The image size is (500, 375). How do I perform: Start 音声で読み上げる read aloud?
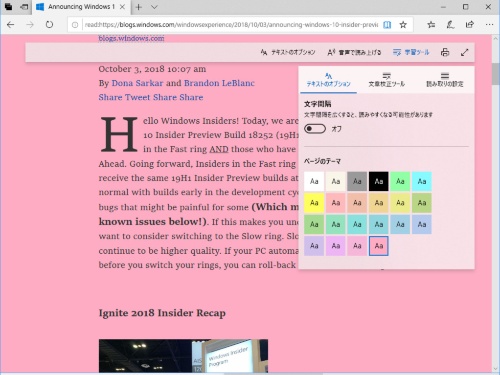354,52
